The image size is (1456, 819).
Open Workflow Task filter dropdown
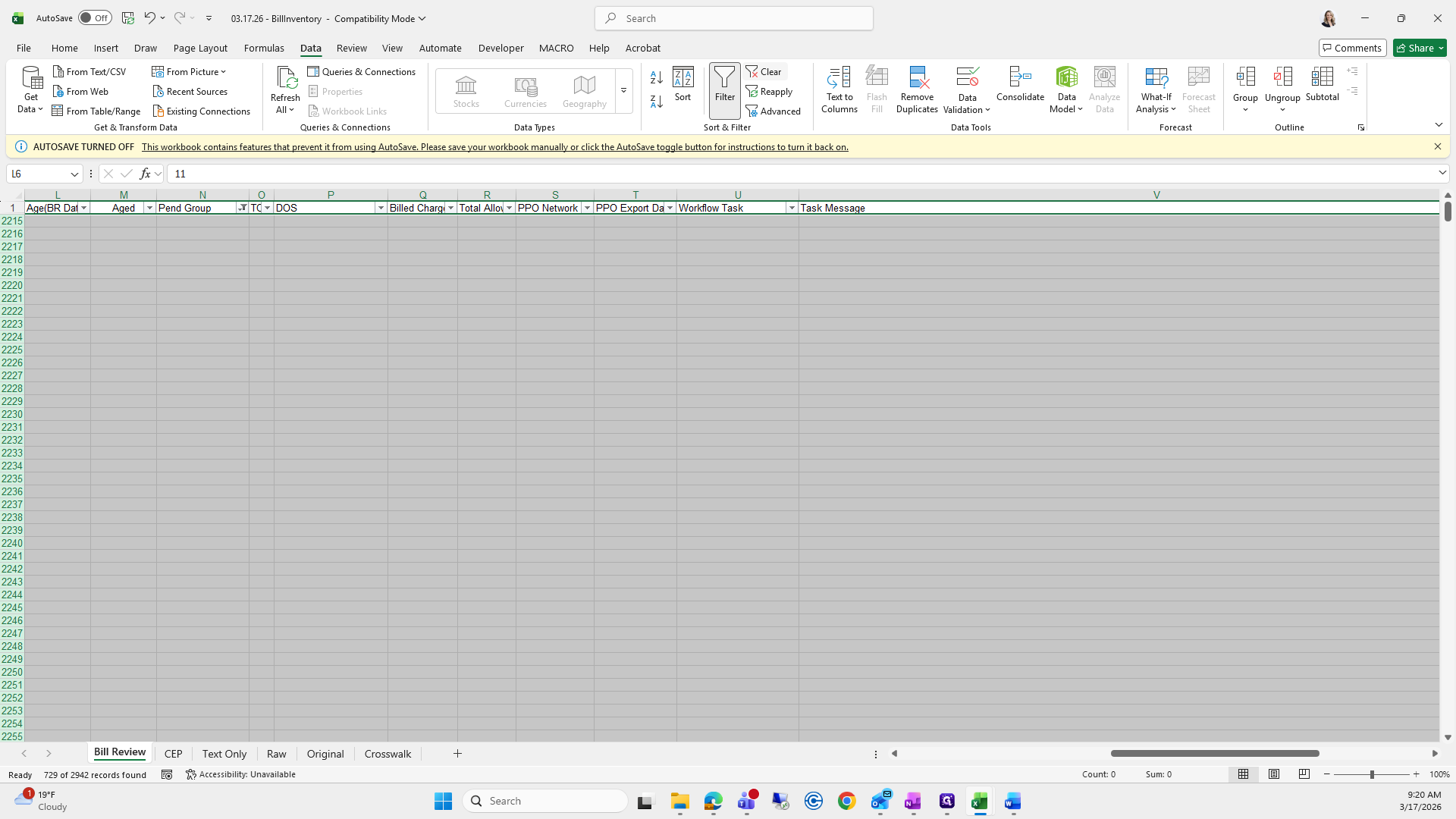tap(792, 208)
